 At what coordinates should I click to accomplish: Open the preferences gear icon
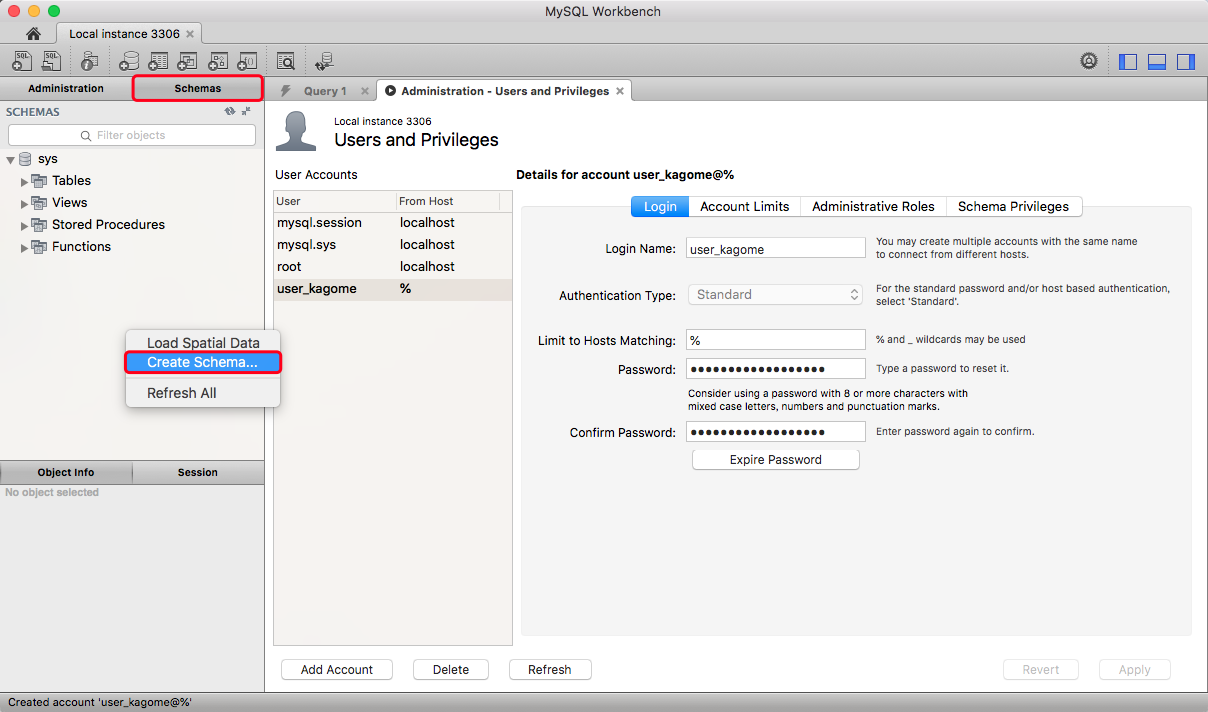click(x=1089, y=61)
